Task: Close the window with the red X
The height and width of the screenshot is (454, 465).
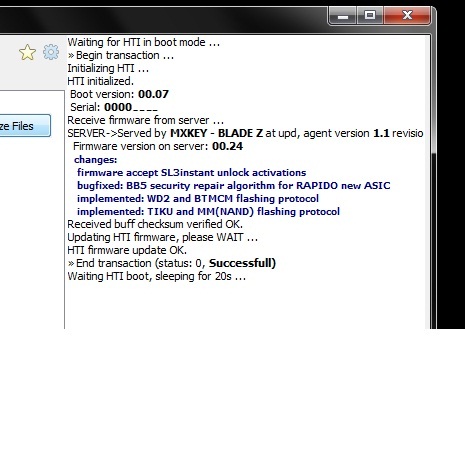Action: 407,16
